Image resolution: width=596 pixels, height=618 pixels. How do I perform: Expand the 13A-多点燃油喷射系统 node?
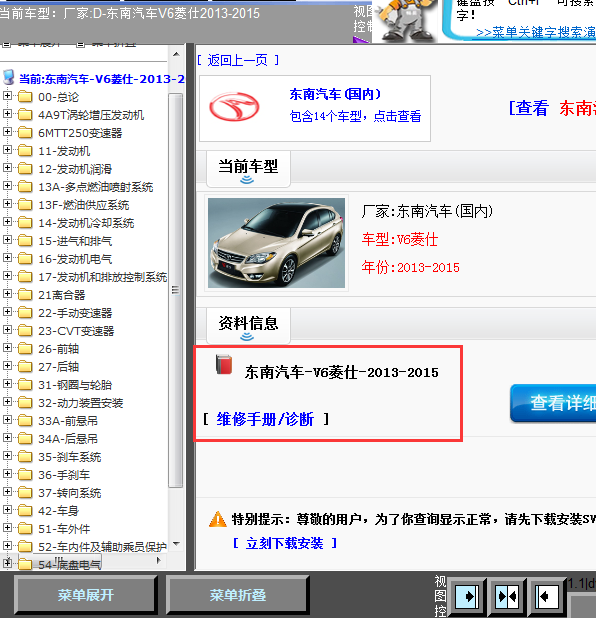click(x=7, y=186)
